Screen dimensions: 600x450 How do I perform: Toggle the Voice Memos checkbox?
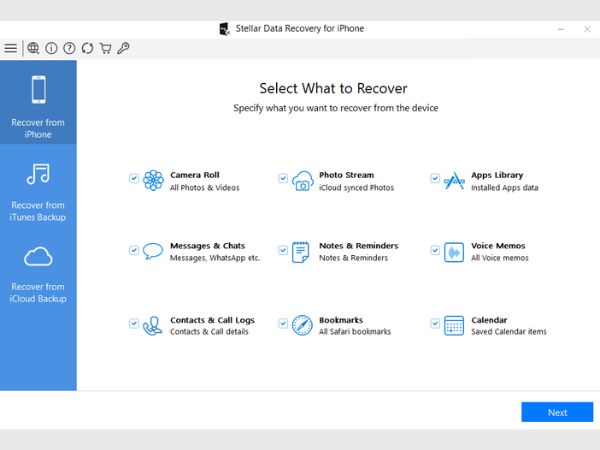point(435,250)
